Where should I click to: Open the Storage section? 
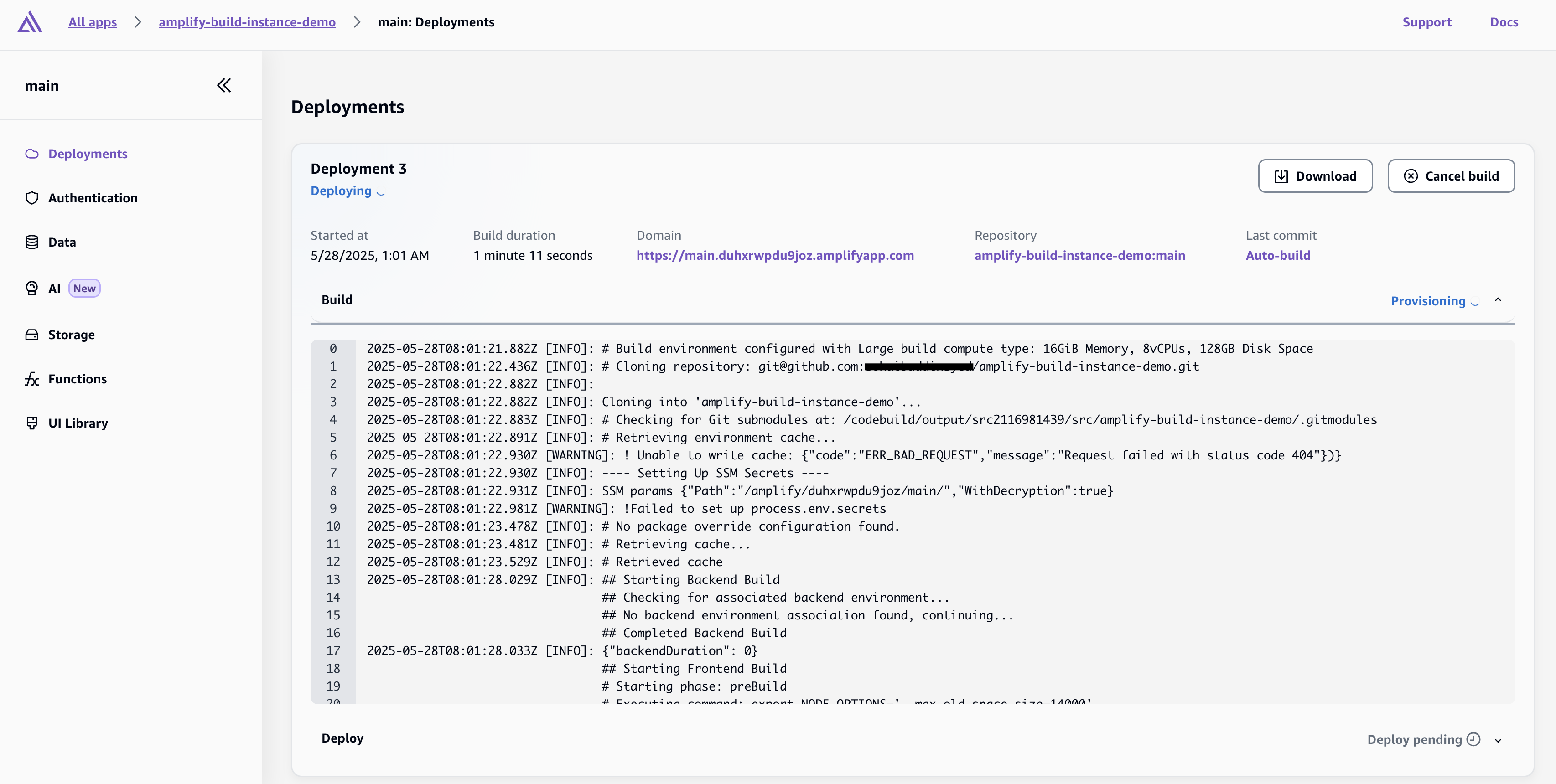(71, 335)
